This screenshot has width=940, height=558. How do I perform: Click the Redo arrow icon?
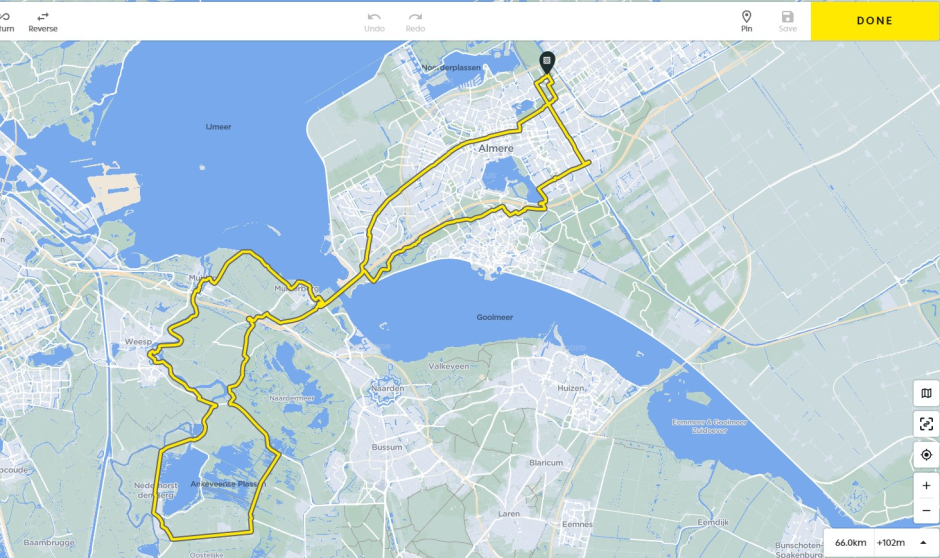[415, 17]
